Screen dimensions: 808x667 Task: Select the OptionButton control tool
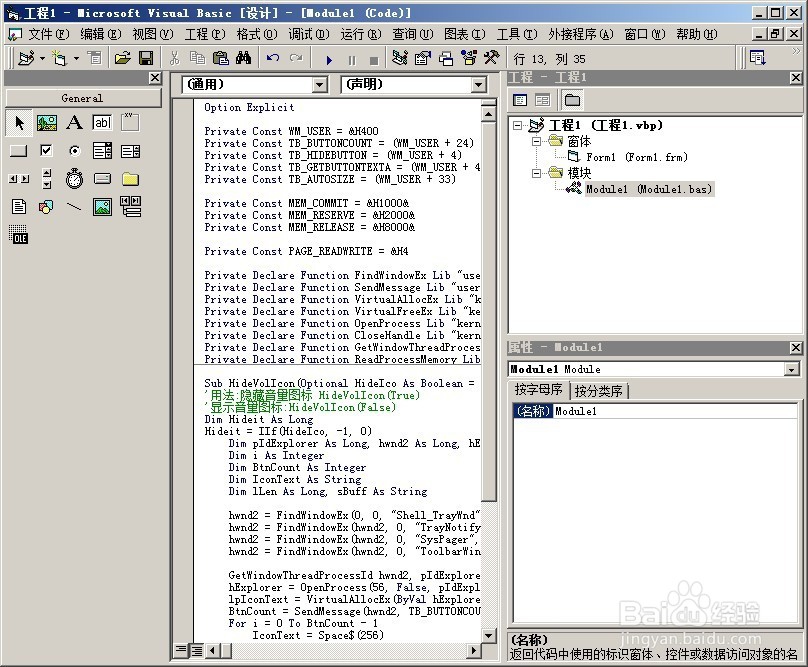(x=75, y=151)
